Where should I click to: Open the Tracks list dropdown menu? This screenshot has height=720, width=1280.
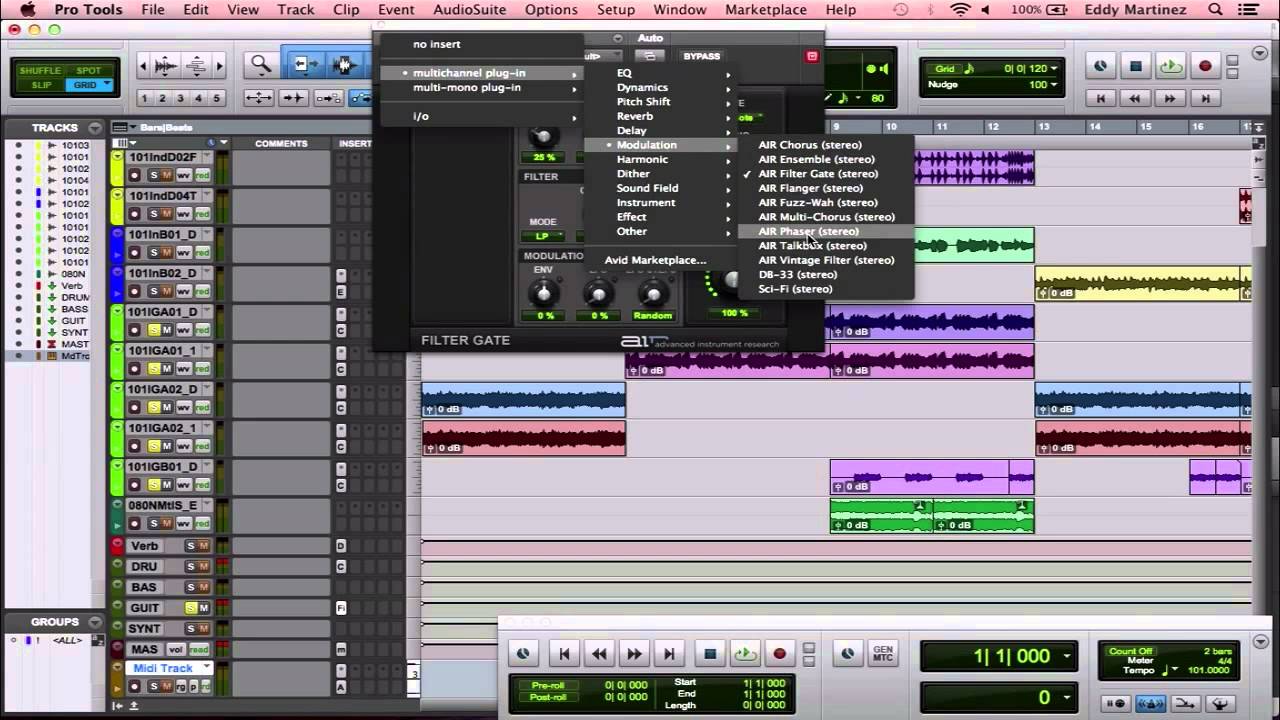tap(95, 128)
